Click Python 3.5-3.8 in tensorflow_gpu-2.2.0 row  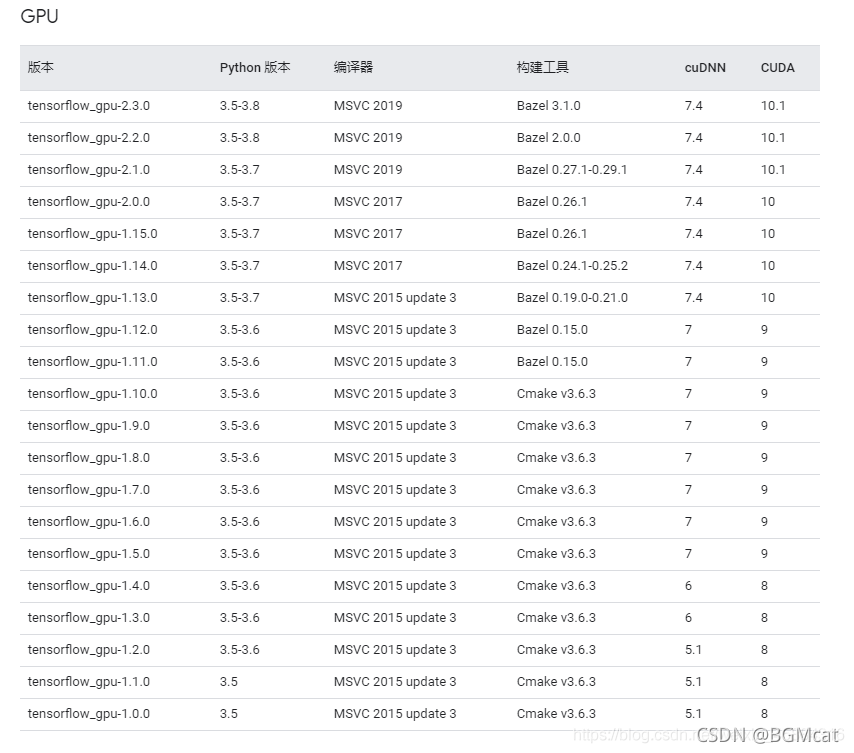[240, 138]
